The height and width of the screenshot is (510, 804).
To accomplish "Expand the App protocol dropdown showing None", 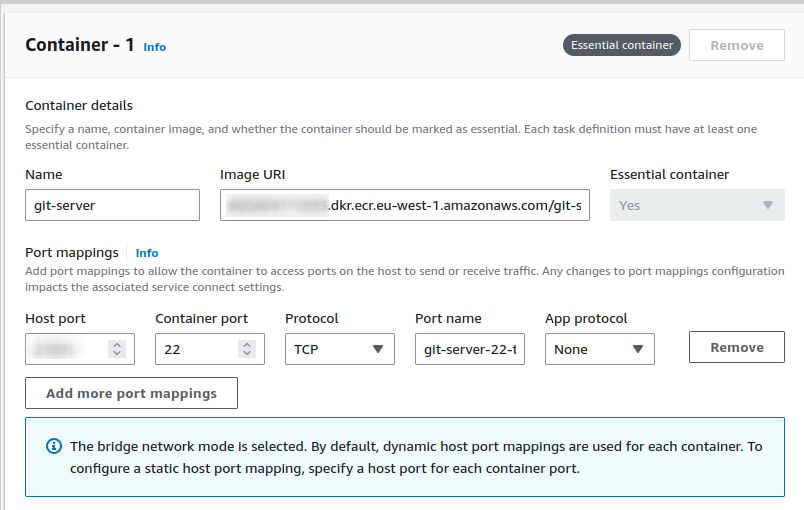I will click(599, 349).
